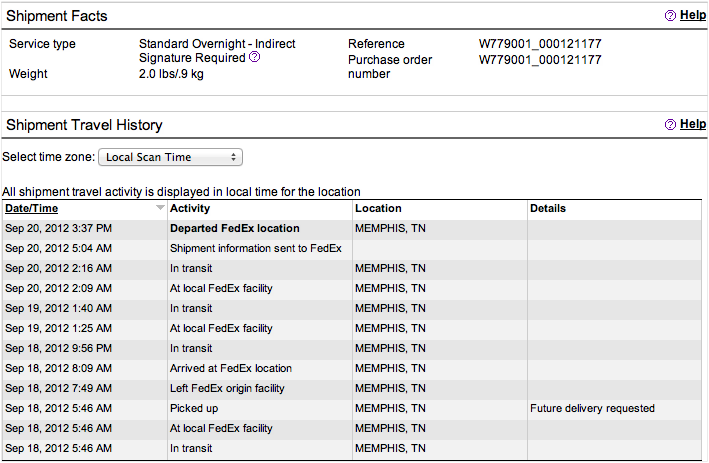Screen dimensions: 709x463
Task: Open the Help link beside Shipment Travel History
Action: click(x=693, y=125)
